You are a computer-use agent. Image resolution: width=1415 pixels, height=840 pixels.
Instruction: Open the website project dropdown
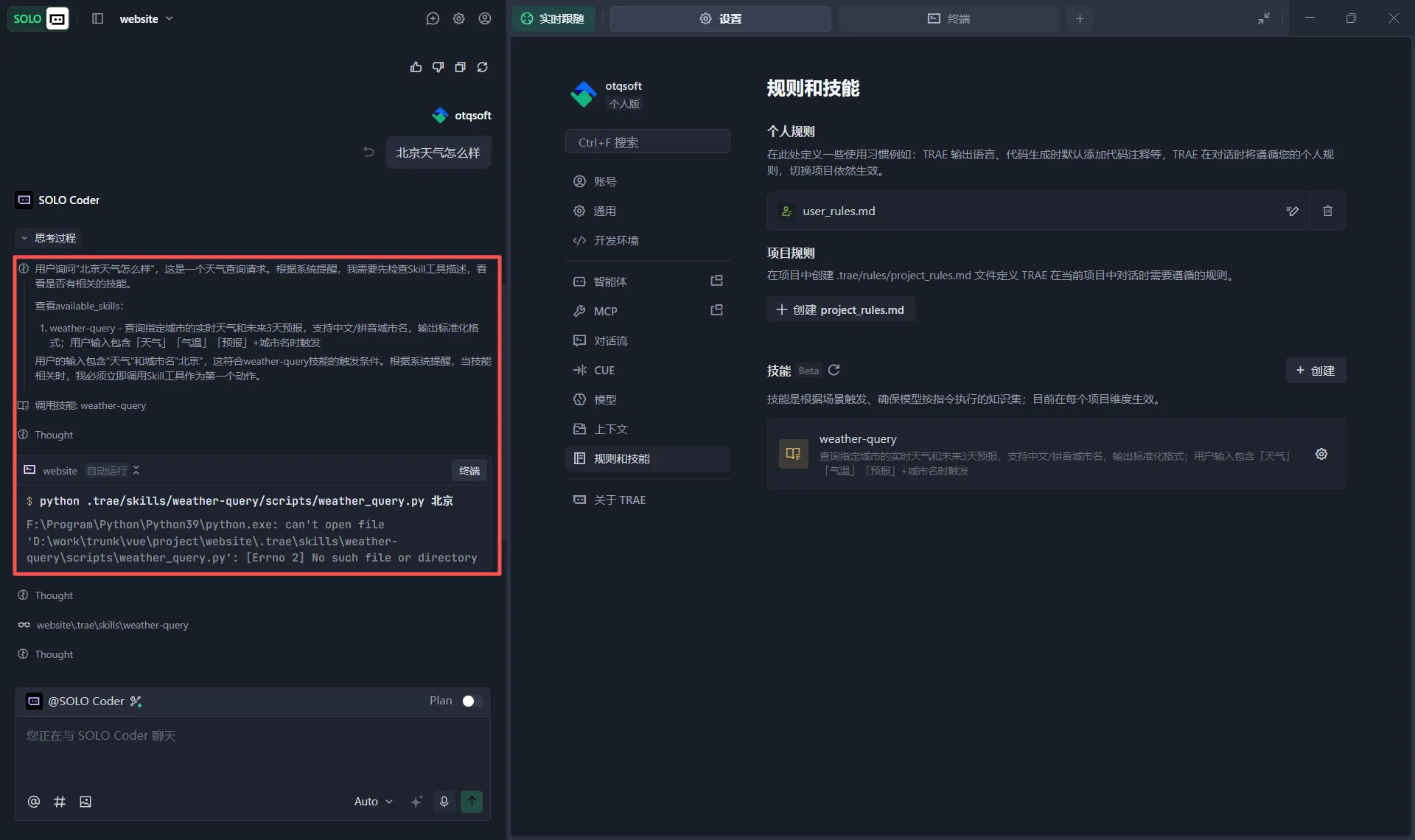tap(146, 18)
